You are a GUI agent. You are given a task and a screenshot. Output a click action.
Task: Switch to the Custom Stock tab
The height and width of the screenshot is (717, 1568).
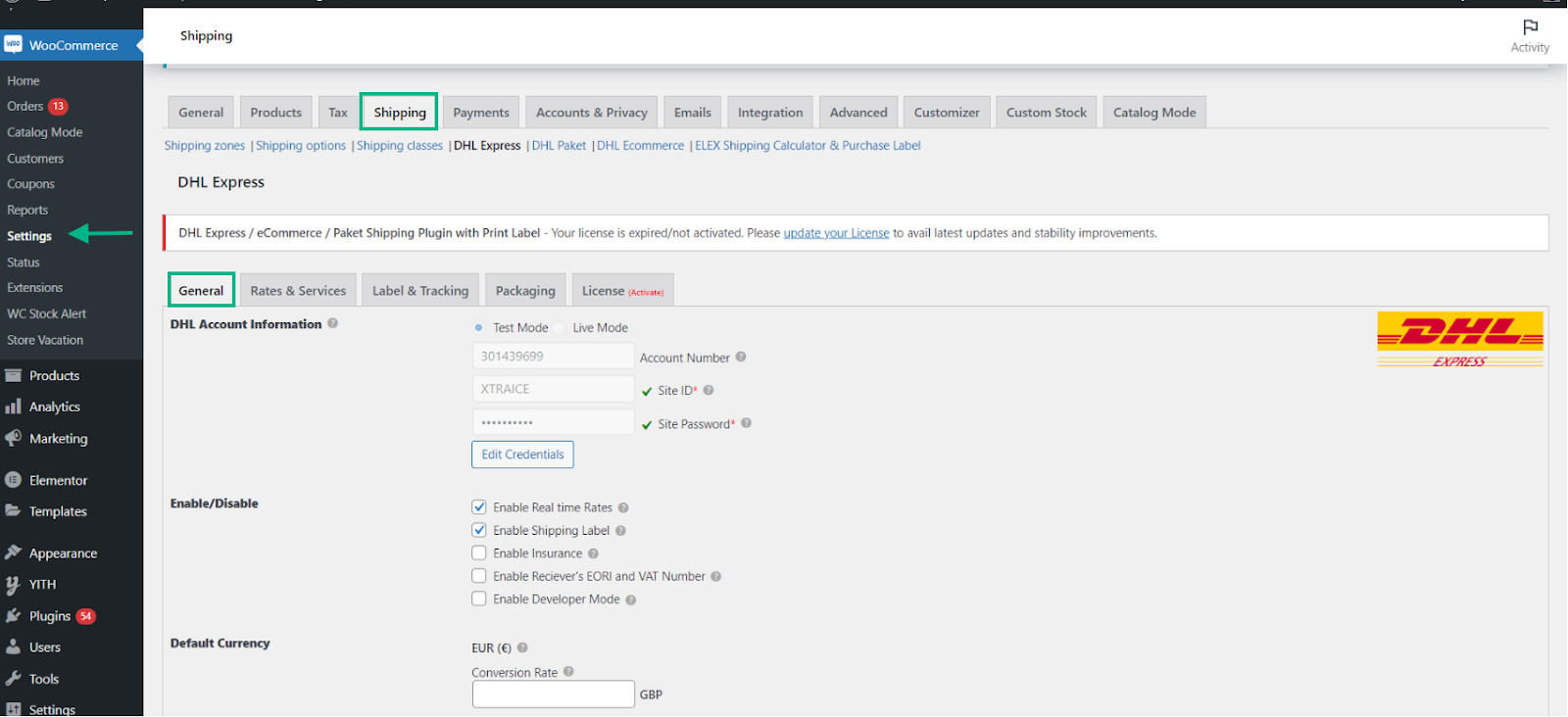click(1047, 113)
